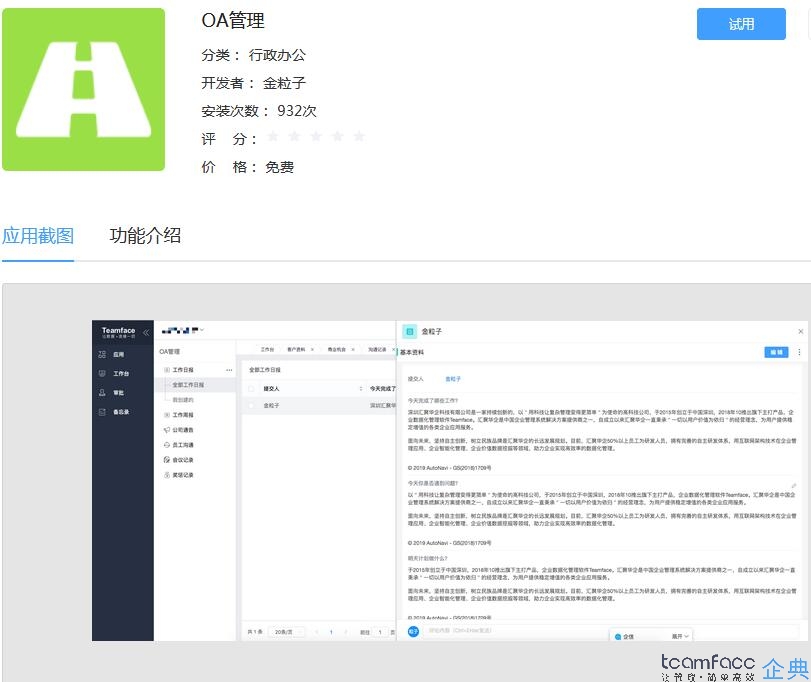Click the first rating star
811x682 pixels.
pyautogui.click(x=273, y=137)
